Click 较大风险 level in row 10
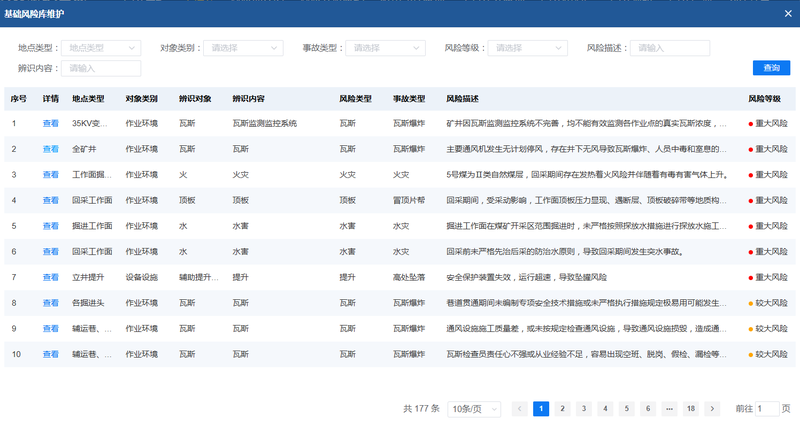The height and width of the screenshot is (426, 800). click(x=768, y=354)
